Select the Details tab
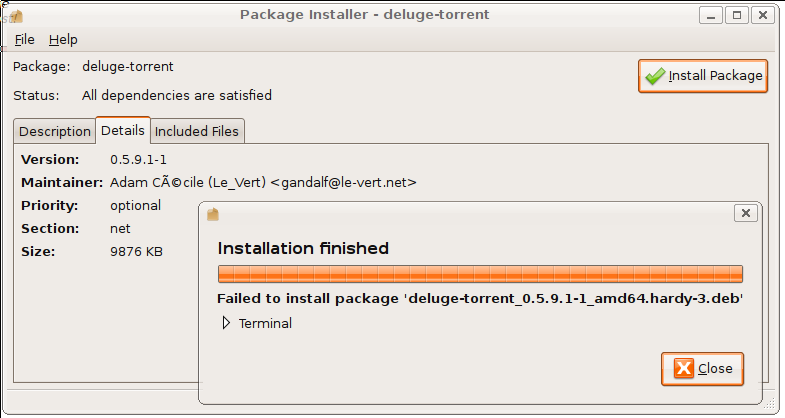This screenshot has width=785, height=418. tap(123, 130)
